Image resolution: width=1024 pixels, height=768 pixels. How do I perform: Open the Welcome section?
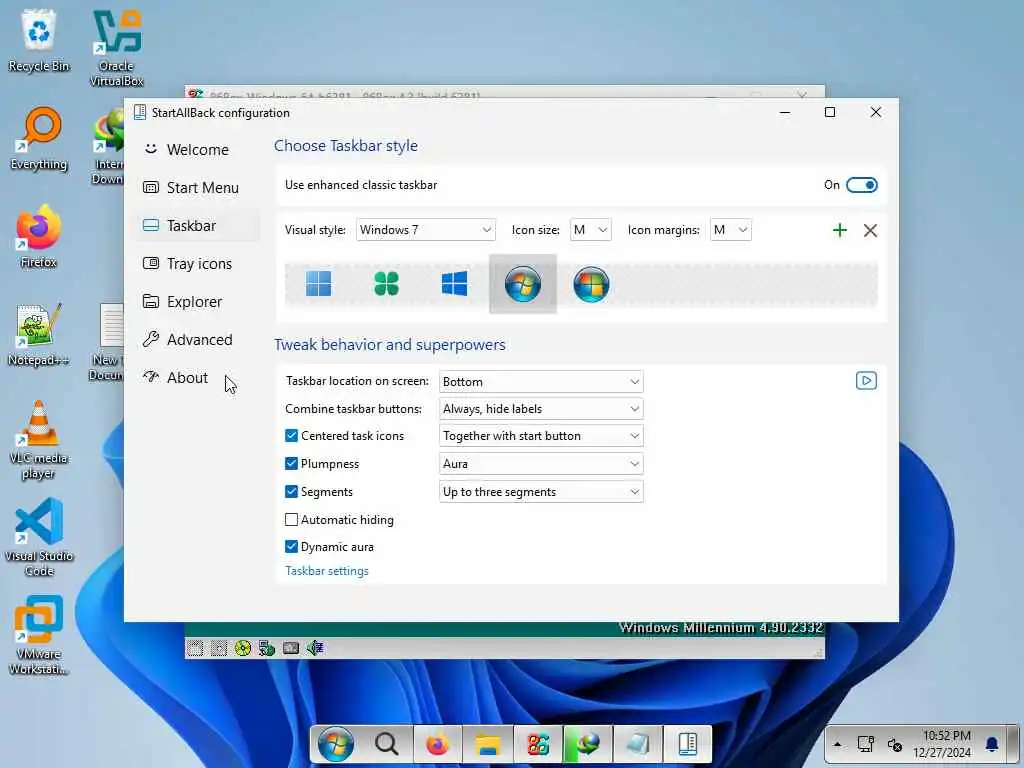point(197,150)
